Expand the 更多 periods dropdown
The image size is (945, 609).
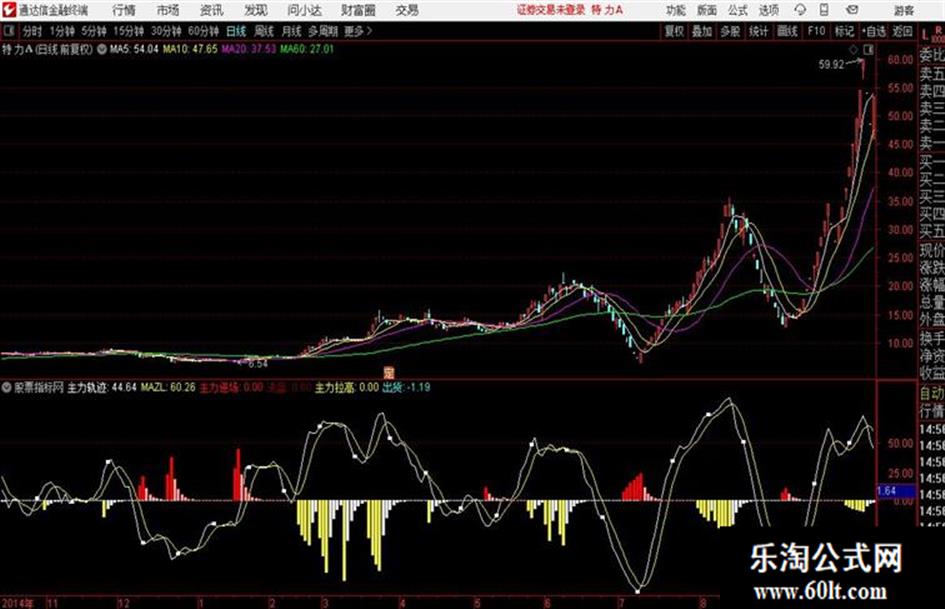[358, 31]
